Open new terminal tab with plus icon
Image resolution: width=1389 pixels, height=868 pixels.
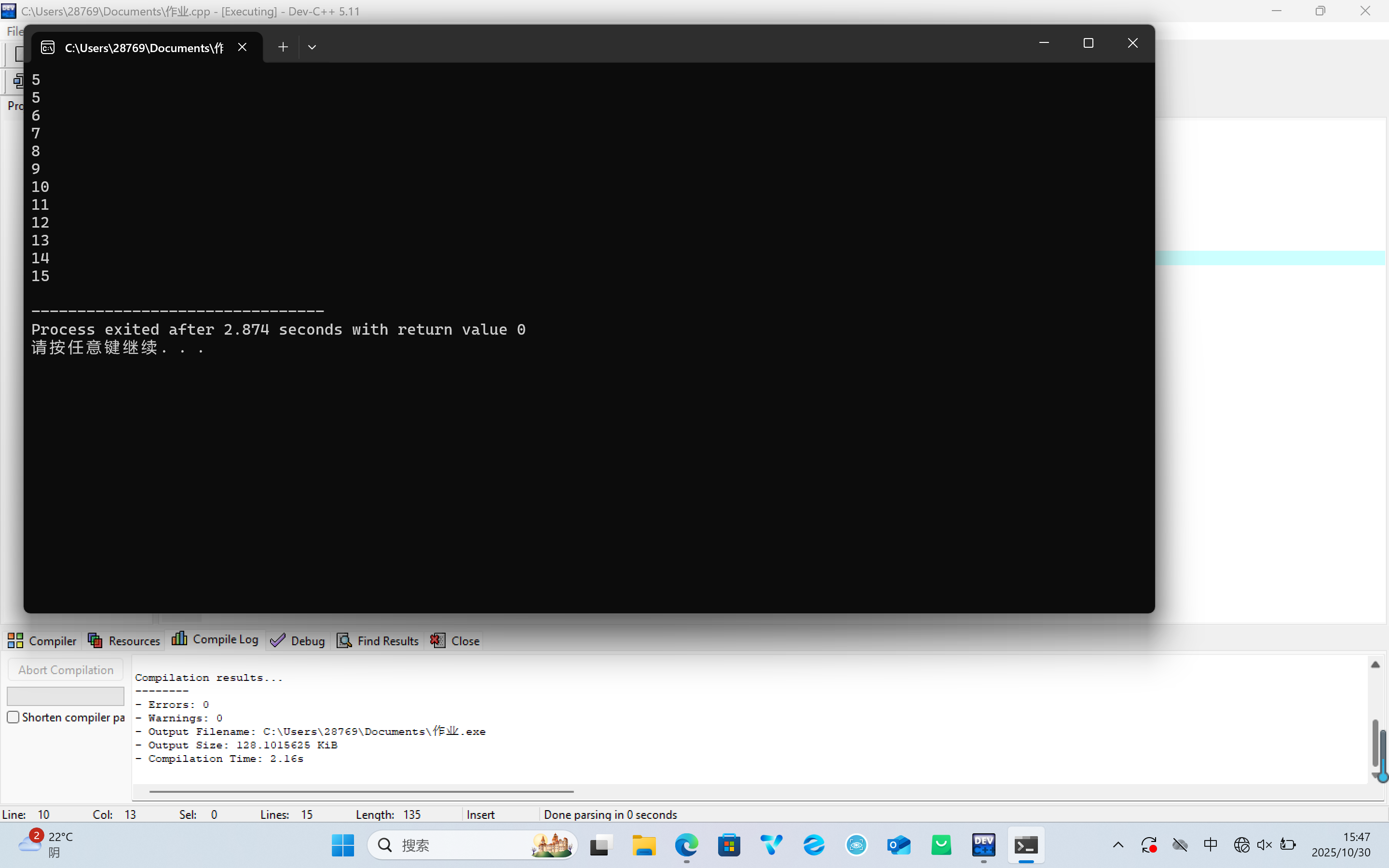(x=283, y=47)
